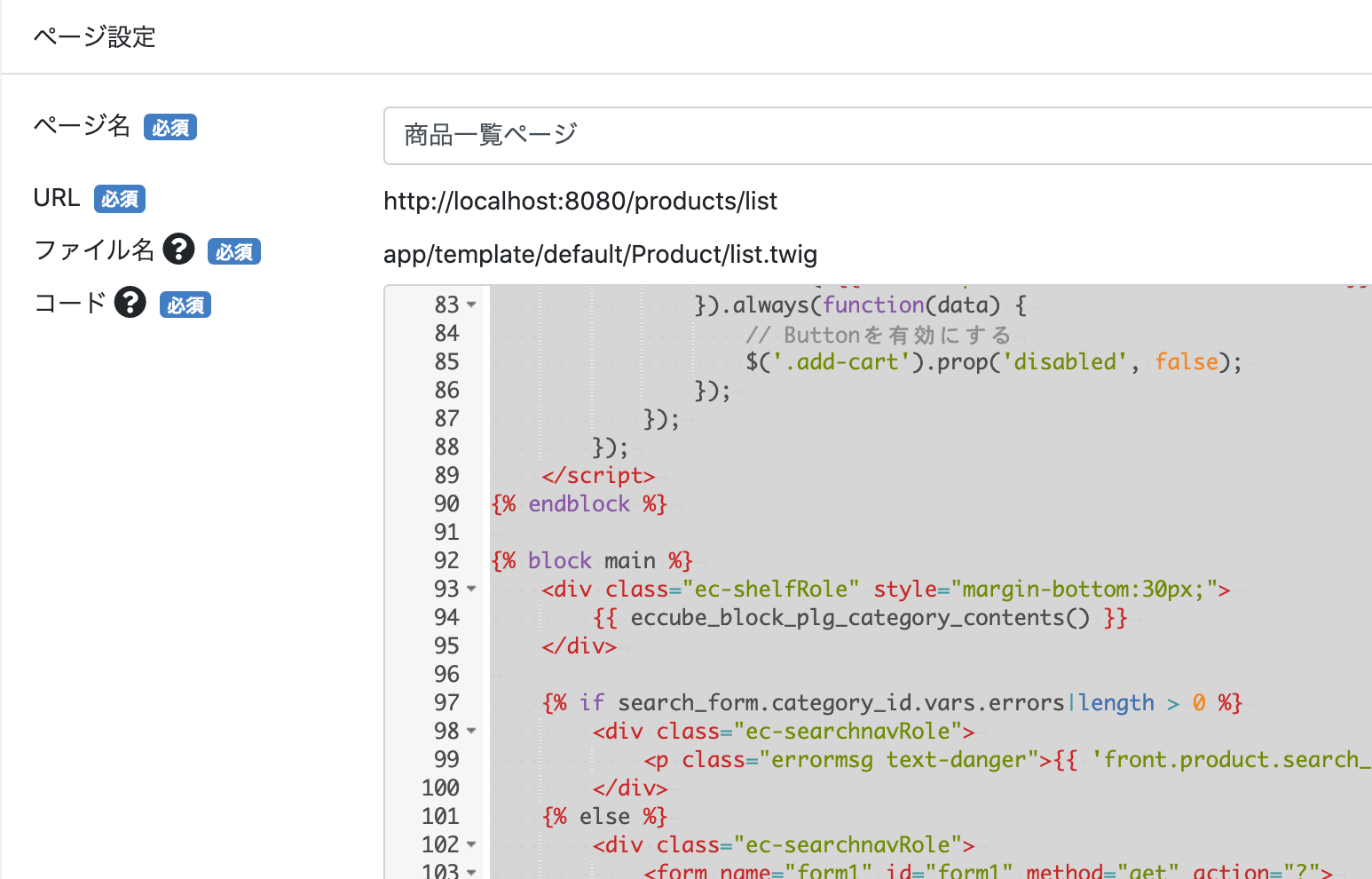The width and height of the screenshot is (1372, 879).
Task: Fold the code block at line 102
Action: point(471,844)
